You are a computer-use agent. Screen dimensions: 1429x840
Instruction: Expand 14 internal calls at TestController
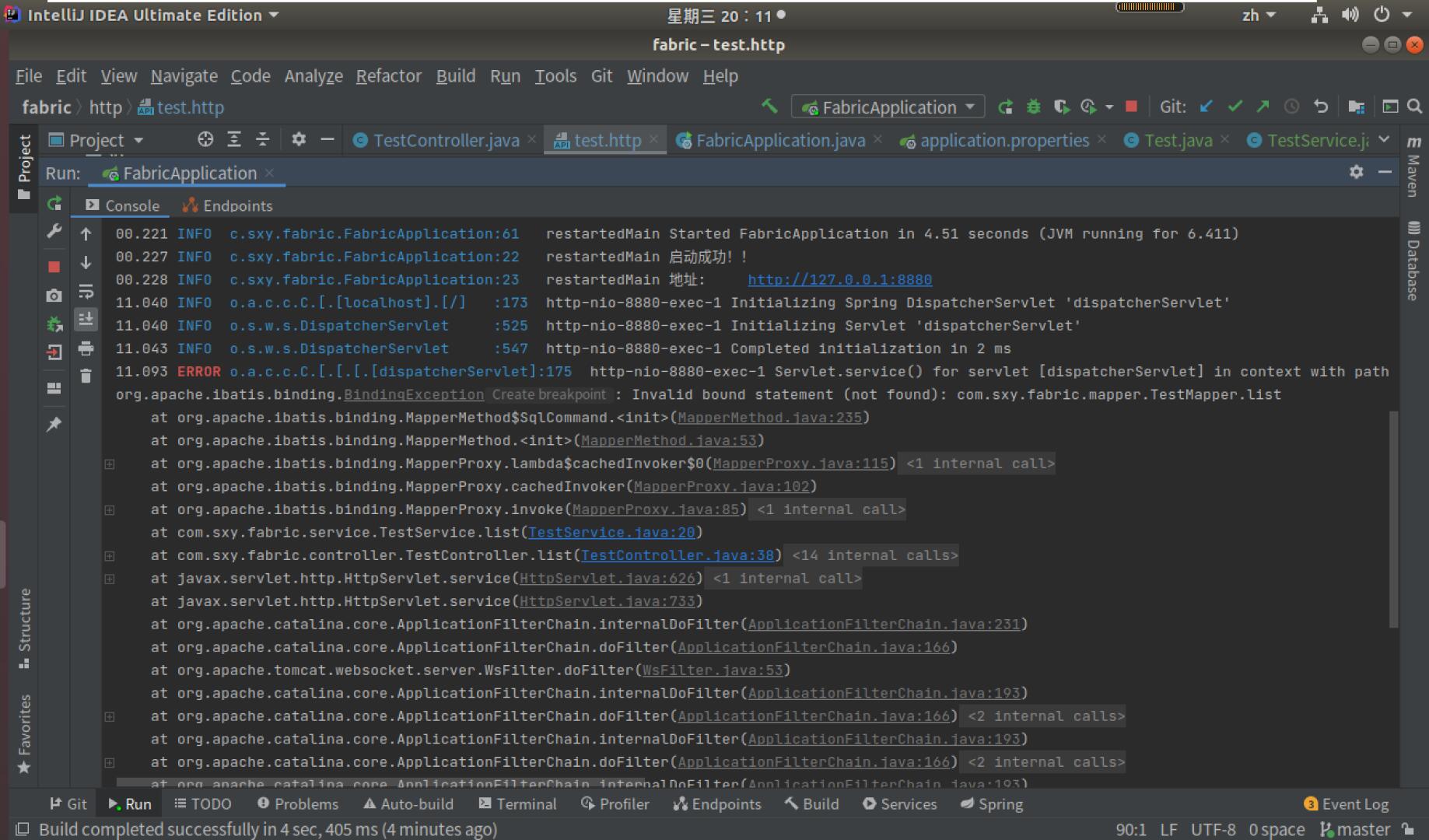point(110,555)
